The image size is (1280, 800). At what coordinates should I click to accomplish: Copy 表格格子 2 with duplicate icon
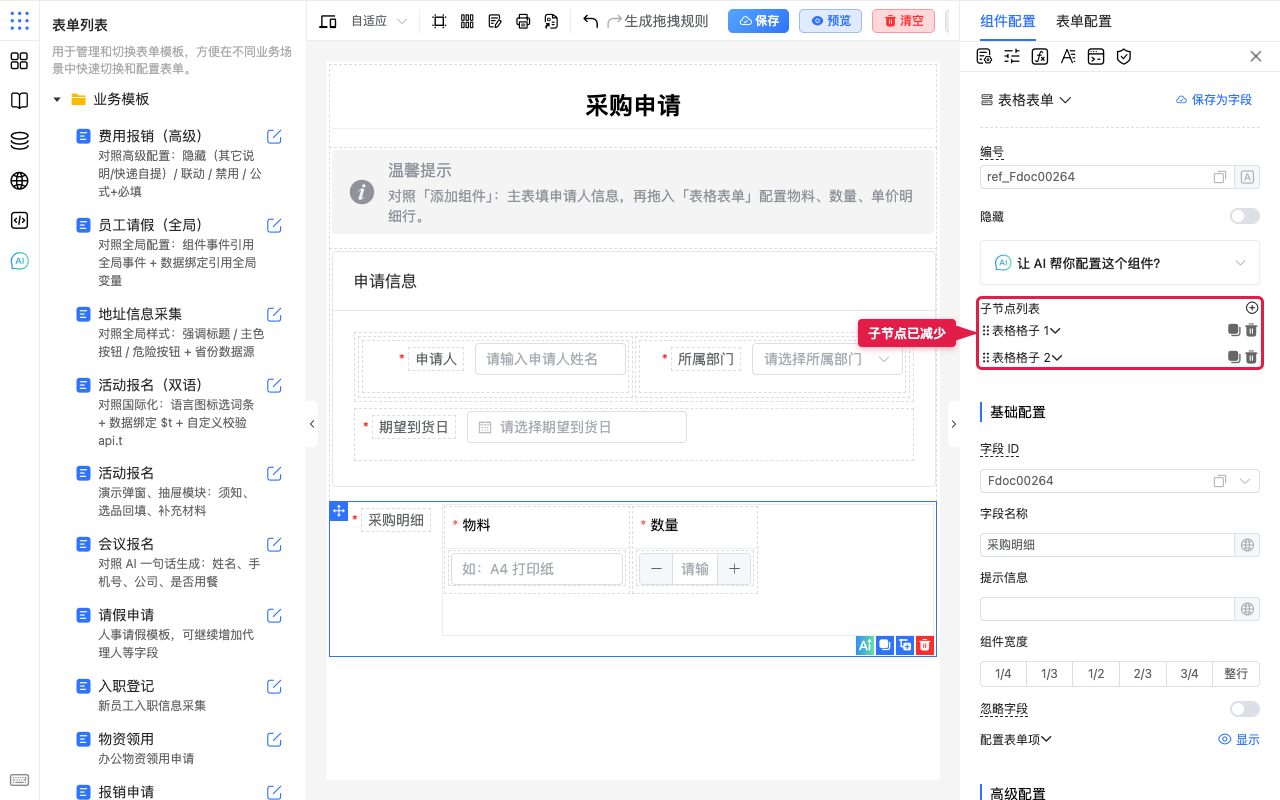tap(1234, 357)
